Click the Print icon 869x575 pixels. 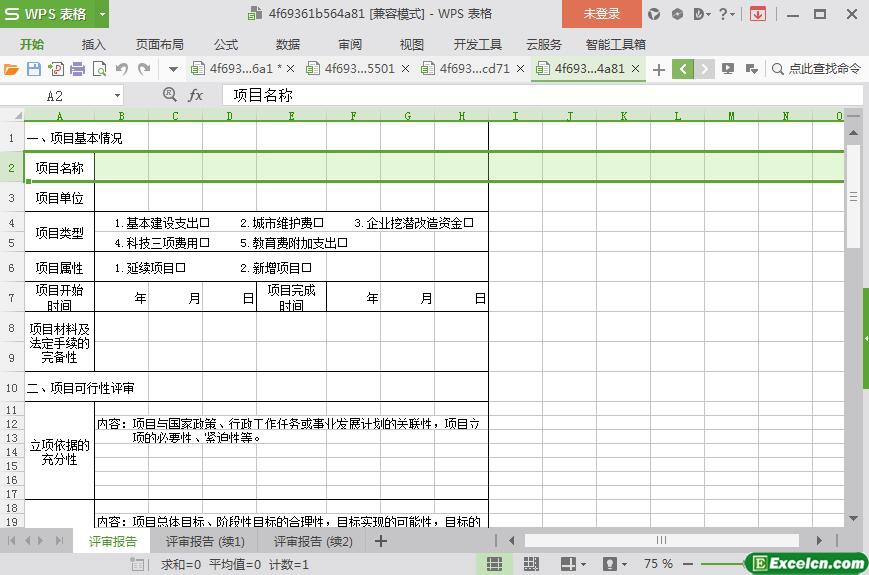(77, 69)
